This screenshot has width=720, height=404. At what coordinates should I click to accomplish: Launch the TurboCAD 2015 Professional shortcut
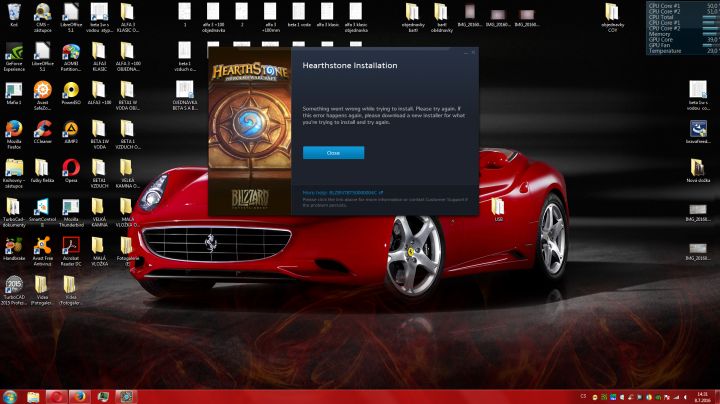(x=14, y=291)
